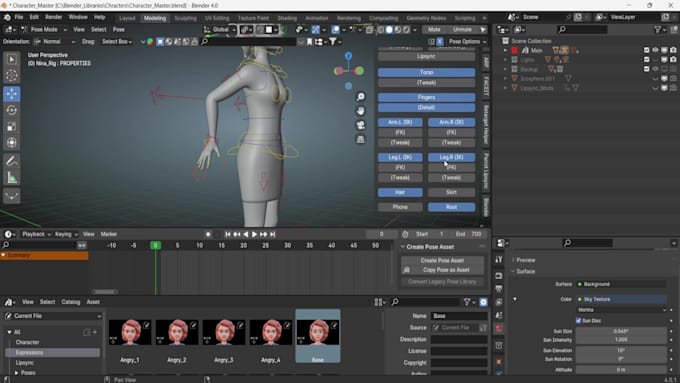The image size is (680, 383).
Task: Open the Render menu
Action: point(54,17)
